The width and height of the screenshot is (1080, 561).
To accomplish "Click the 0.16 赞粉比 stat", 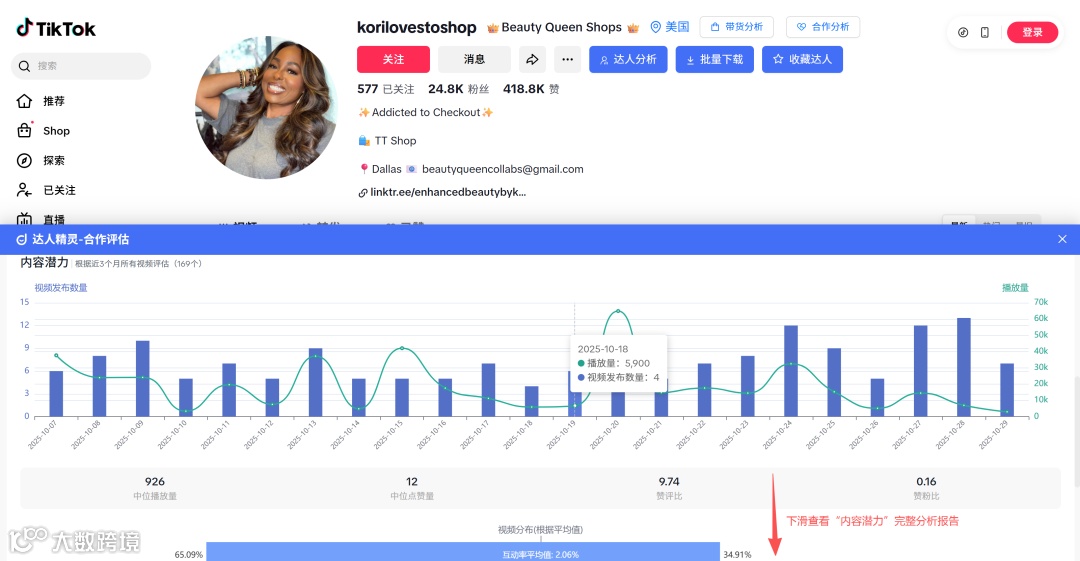I will [926, 488].
